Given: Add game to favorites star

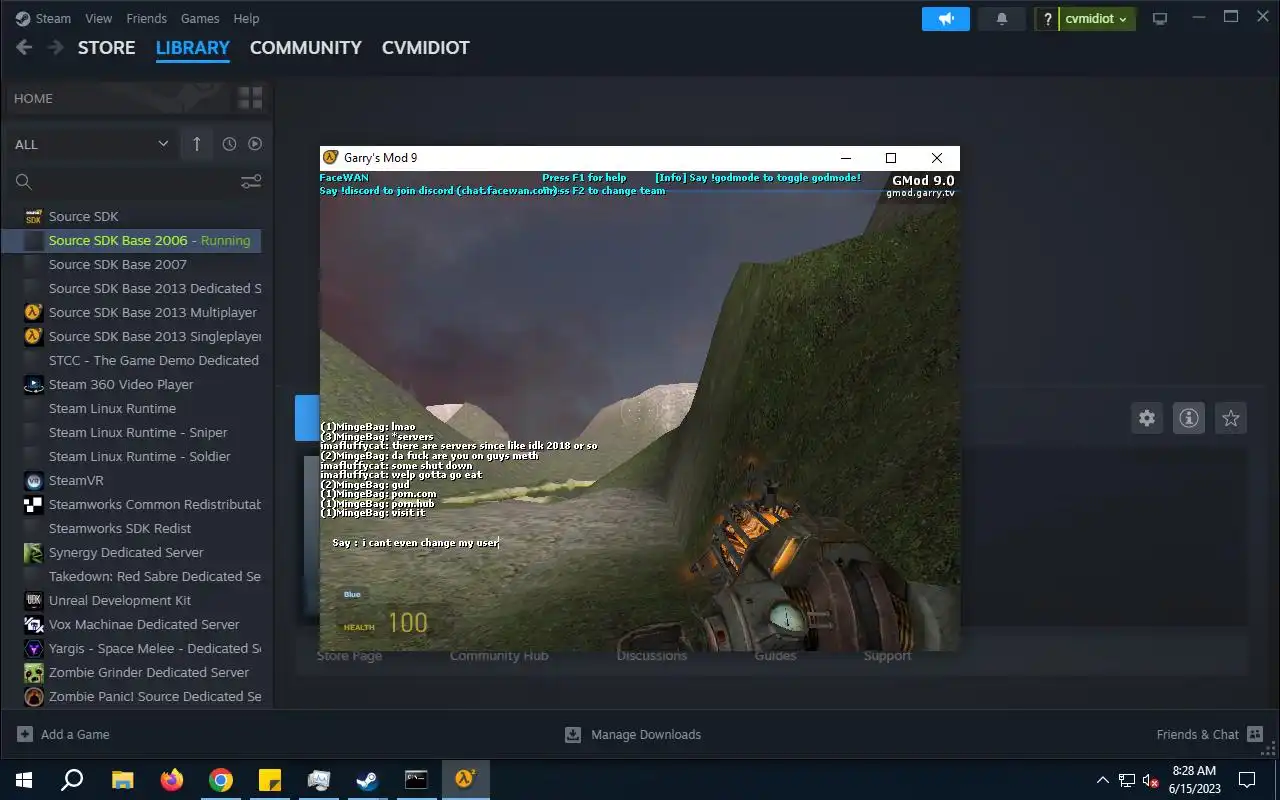Looking at the screenshot, I should click(x=1231, y=418).
